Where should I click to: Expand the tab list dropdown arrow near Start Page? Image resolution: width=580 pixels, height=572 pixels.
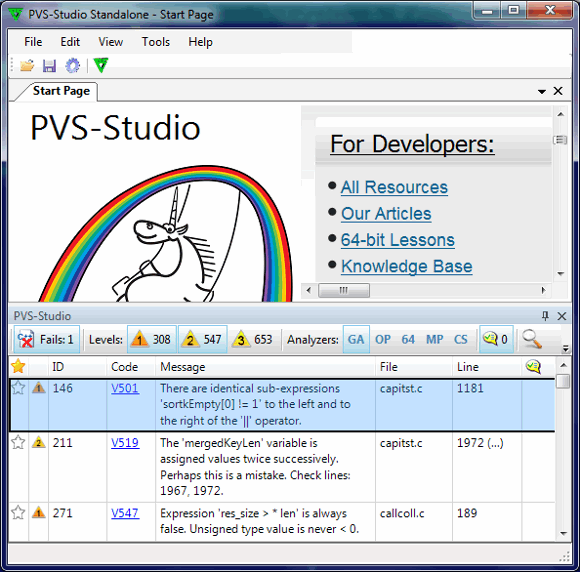[542, 91]
